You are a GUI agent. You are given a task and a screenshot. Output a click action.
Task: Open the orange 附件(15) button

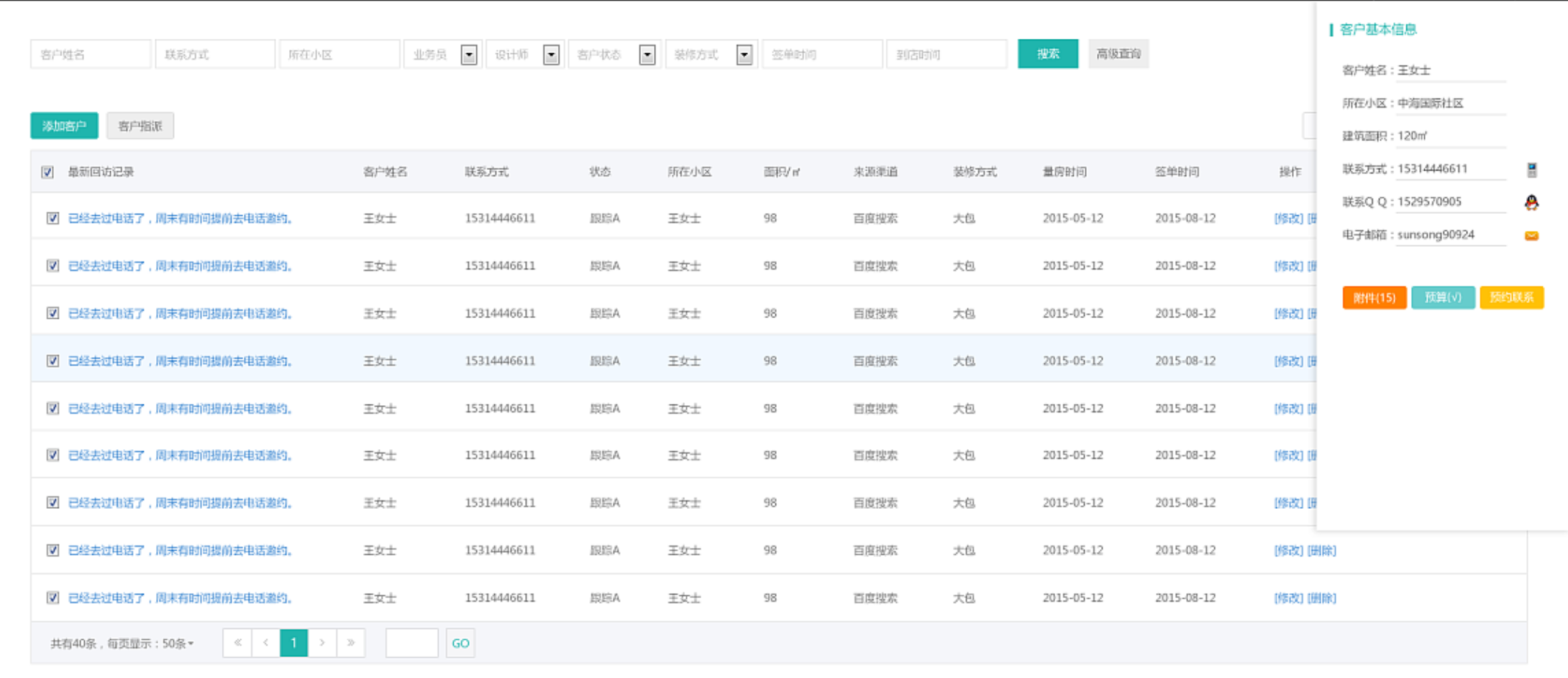click(x=1375, y=297)
